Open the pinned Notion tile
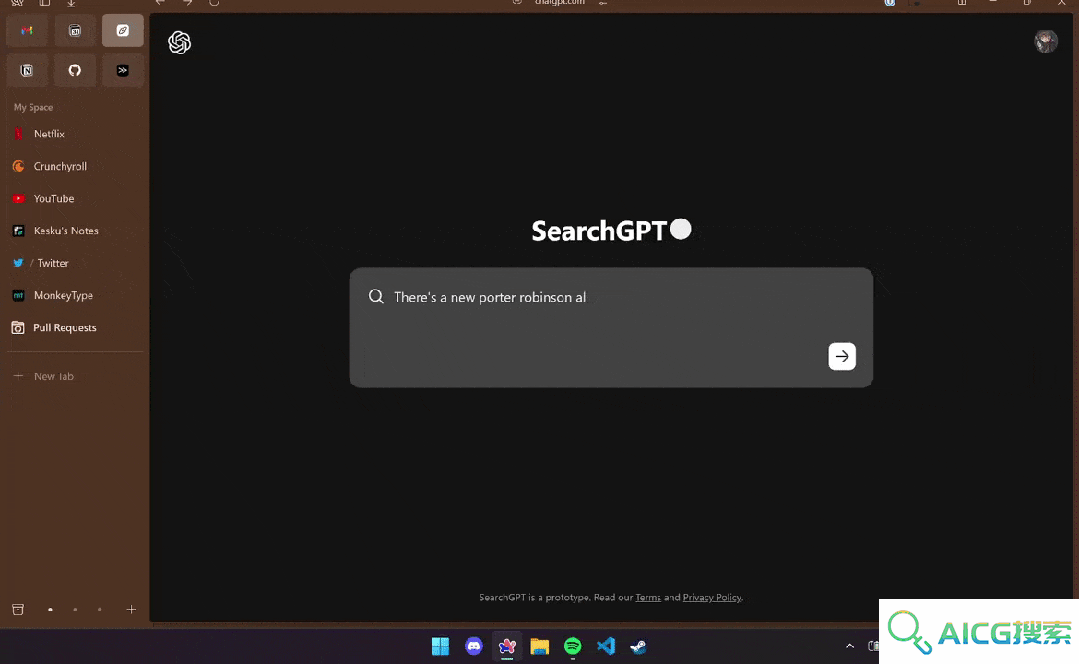 27,70
